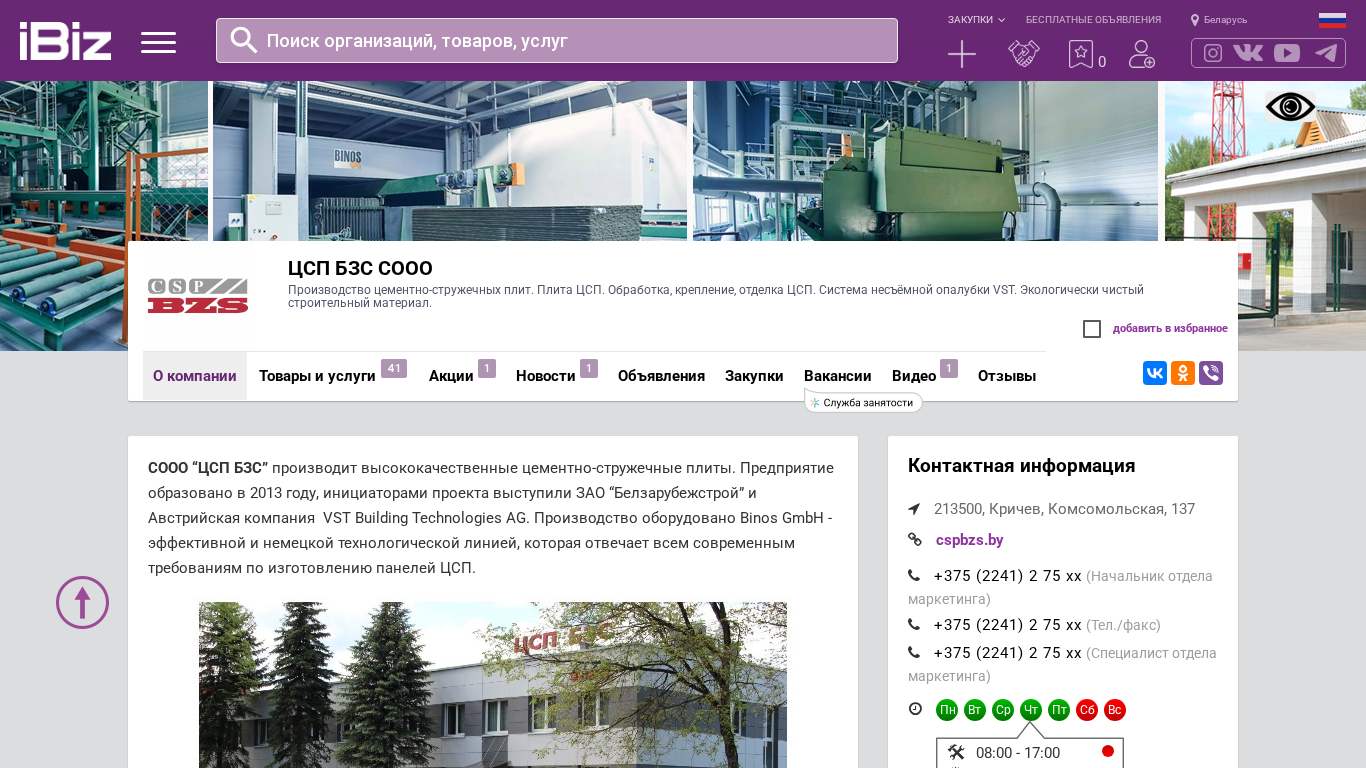Open the favorites bookmark star icon
Viewport: 1366px width, 768px height.
pos(1081,54)
